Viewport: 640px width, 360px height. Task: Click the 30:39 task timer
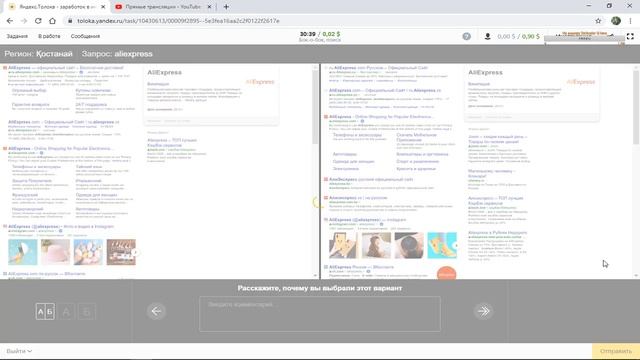[x=307, y=34]
